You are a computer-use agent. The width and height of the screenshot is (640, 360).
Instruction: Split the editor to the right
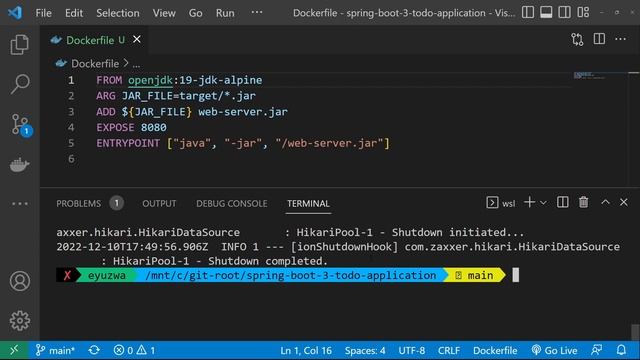tap(599, 39)
